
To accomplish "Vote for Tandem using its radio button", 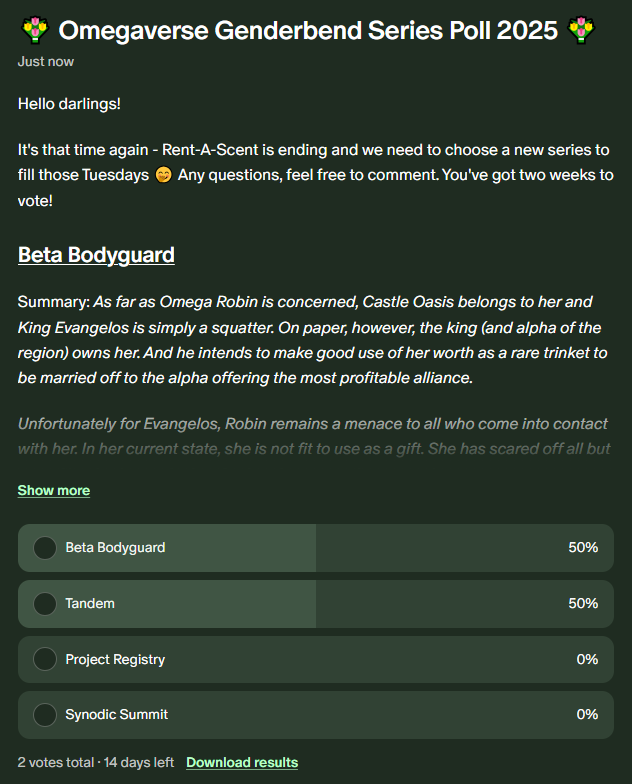I will (44, 604).
